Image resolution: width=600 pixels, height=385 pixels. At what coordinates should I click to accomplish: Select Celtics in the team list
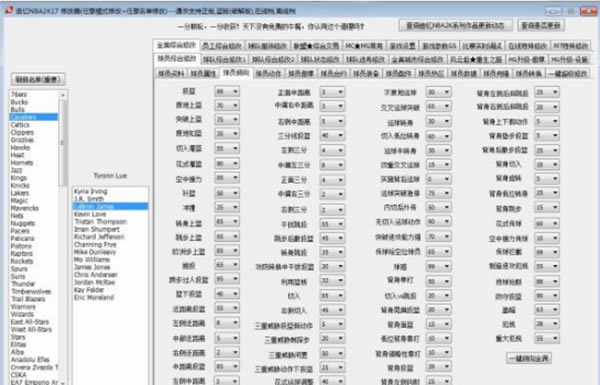coord(20,125)
